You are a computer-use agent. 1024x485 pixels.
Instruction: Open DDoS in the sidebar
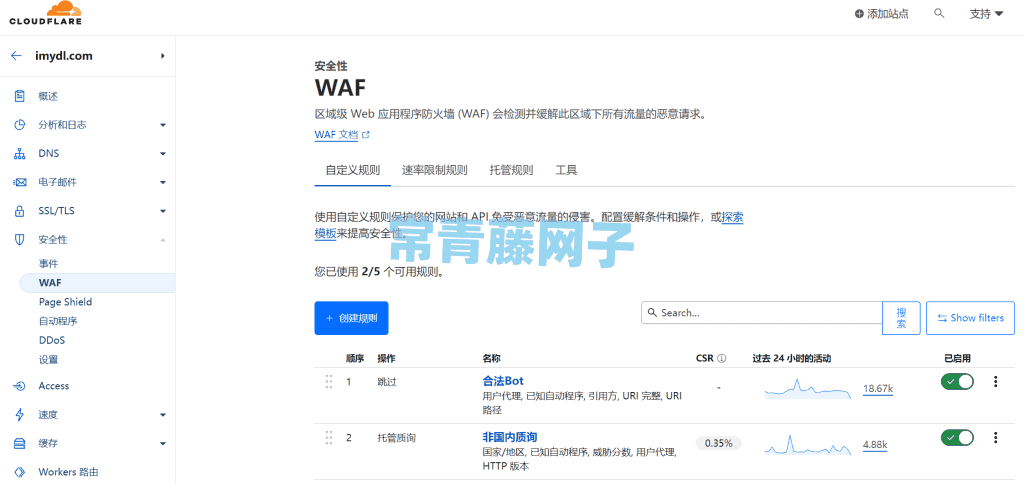click(x=52, y=340)
